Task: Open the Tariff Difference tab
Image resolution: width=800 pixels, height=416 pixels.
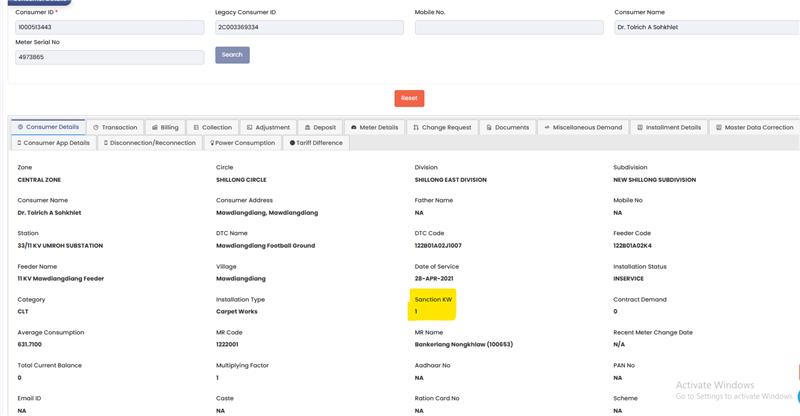Action: [316, 143]
